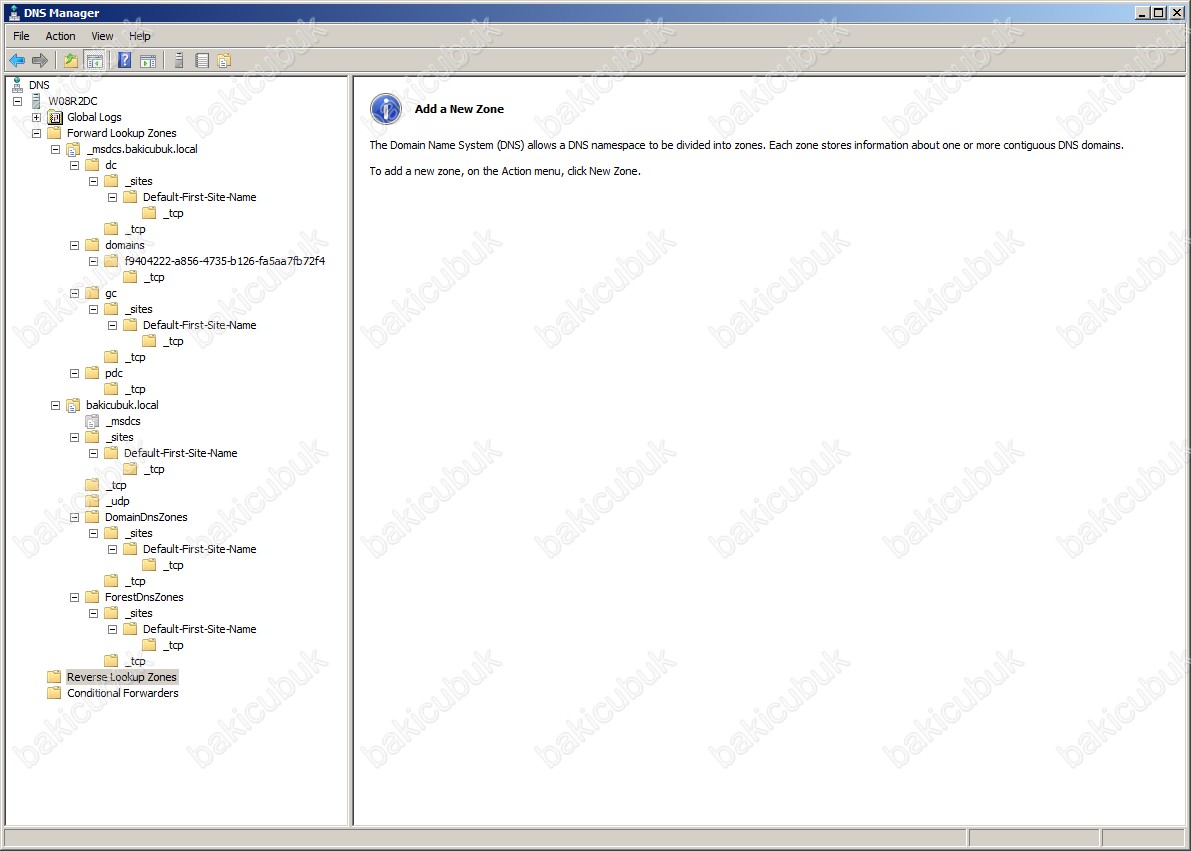This screenshot has width=1191, height=851.
Task: Collapse the Forward Lookup Zones node
Action: (x=37, y=133)
